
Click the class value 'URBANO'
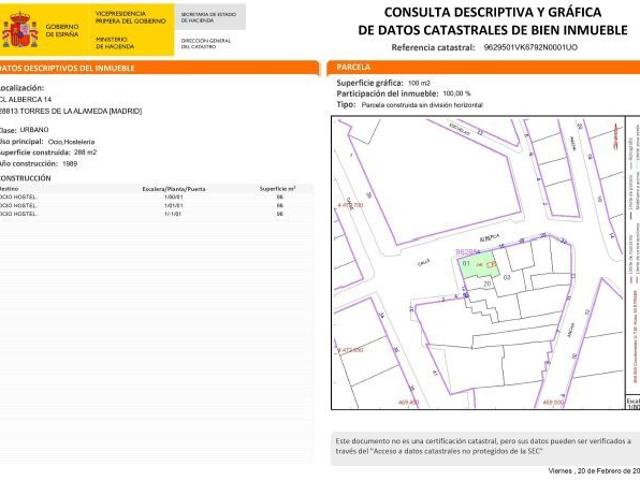(34, 130)
